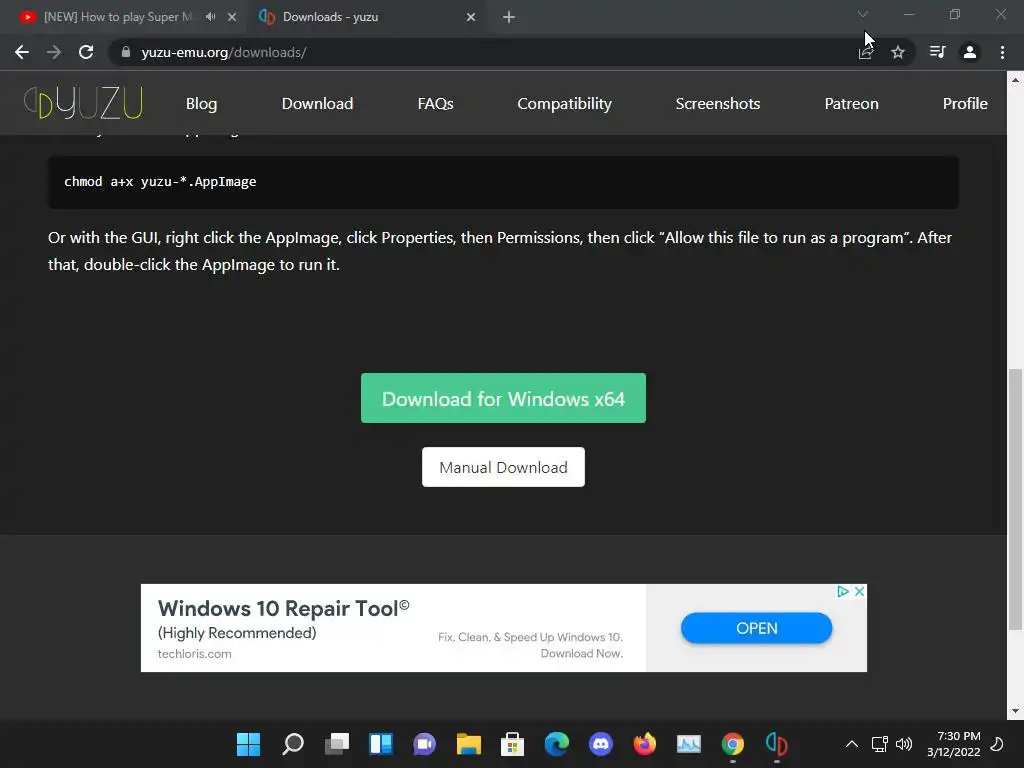Click the scrollbar down arrow
The height and width of the screenshot is (768, 1024).
pos(1015,711)
